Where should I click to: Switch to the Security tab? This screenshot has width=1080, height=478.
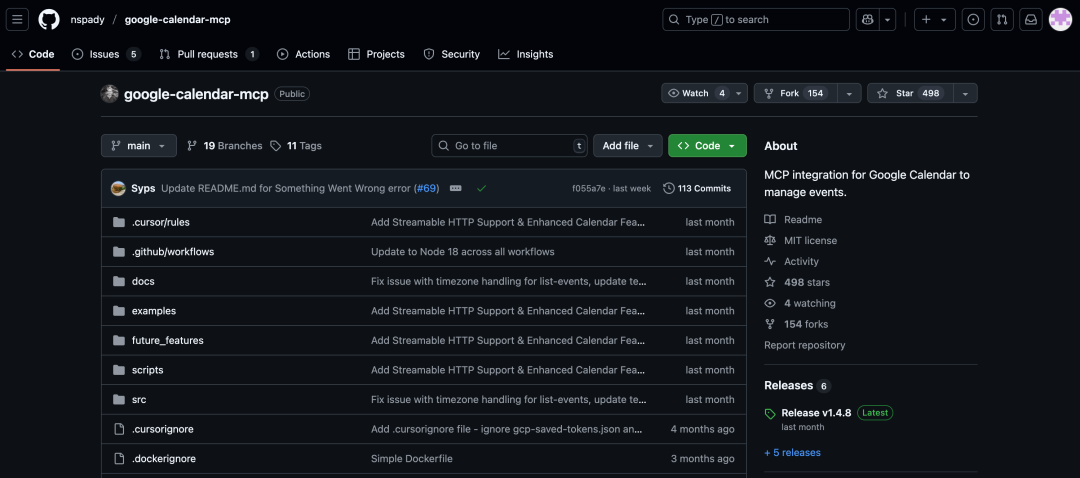pyautogui.click(x=451, y=54)
